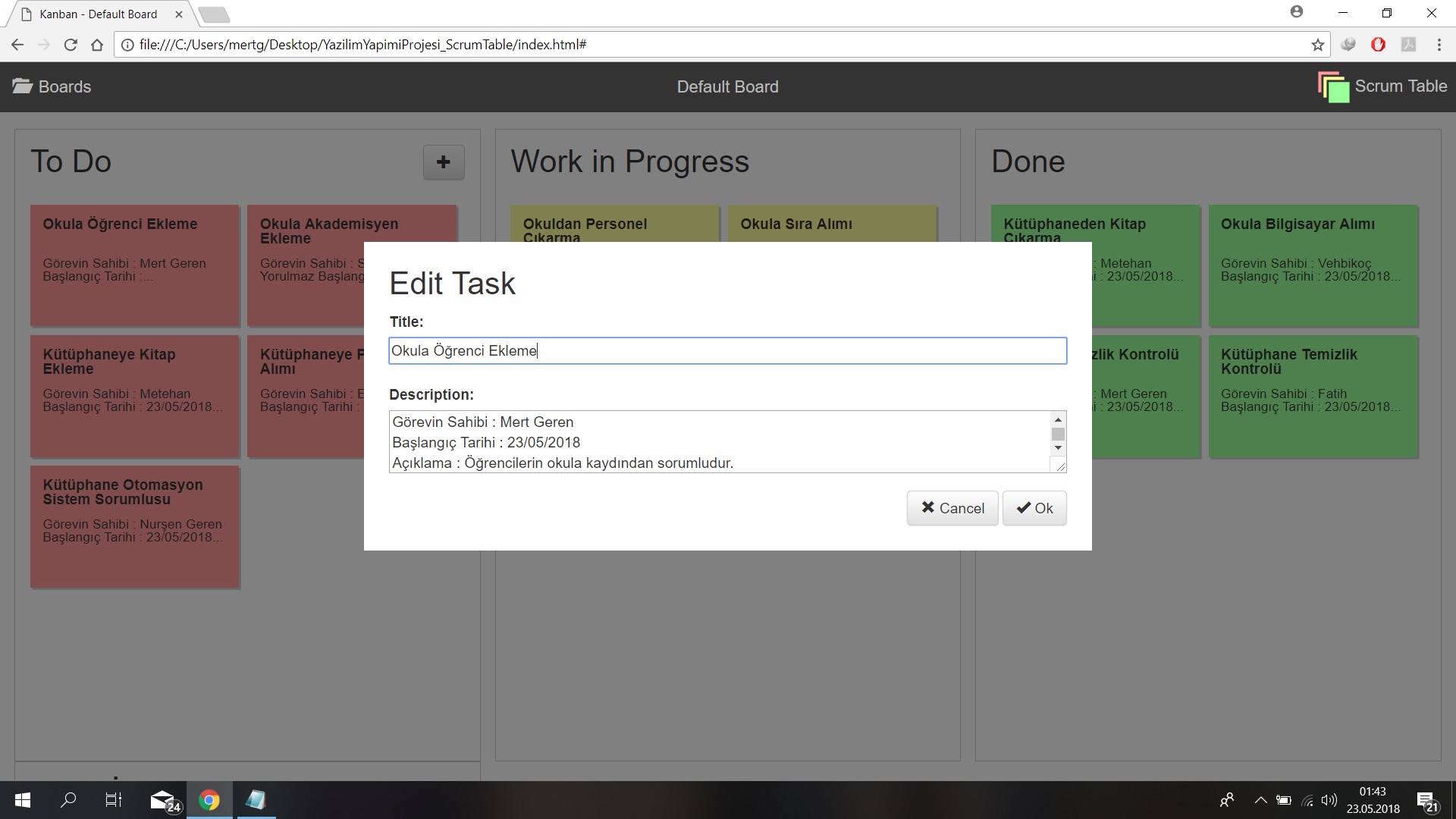The width and height of the screenshot is (1456, 819).
Task: Click the To Do column heading
Action: tap(71, 162)
